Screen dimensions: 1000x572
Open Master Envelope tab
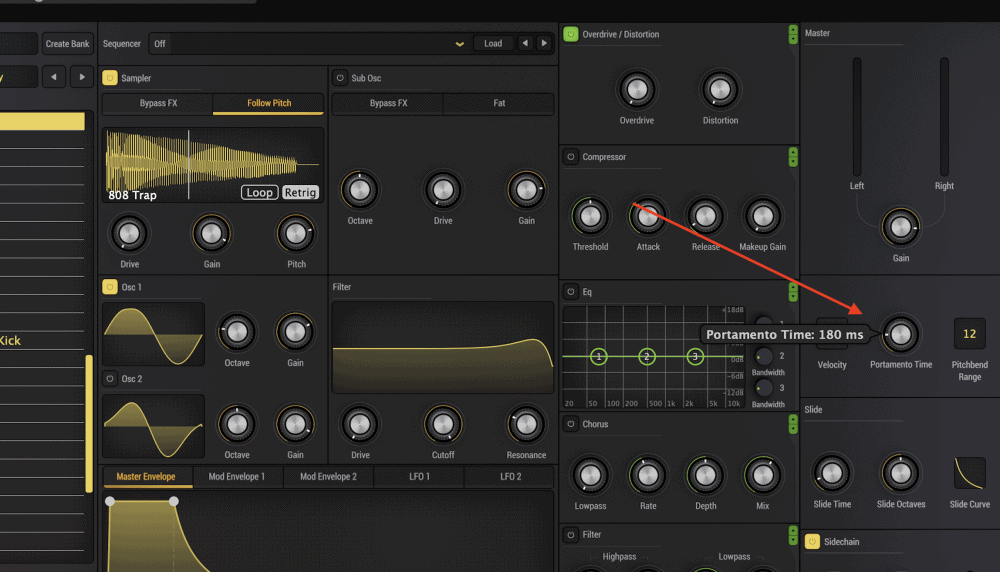tap(146, 476)
